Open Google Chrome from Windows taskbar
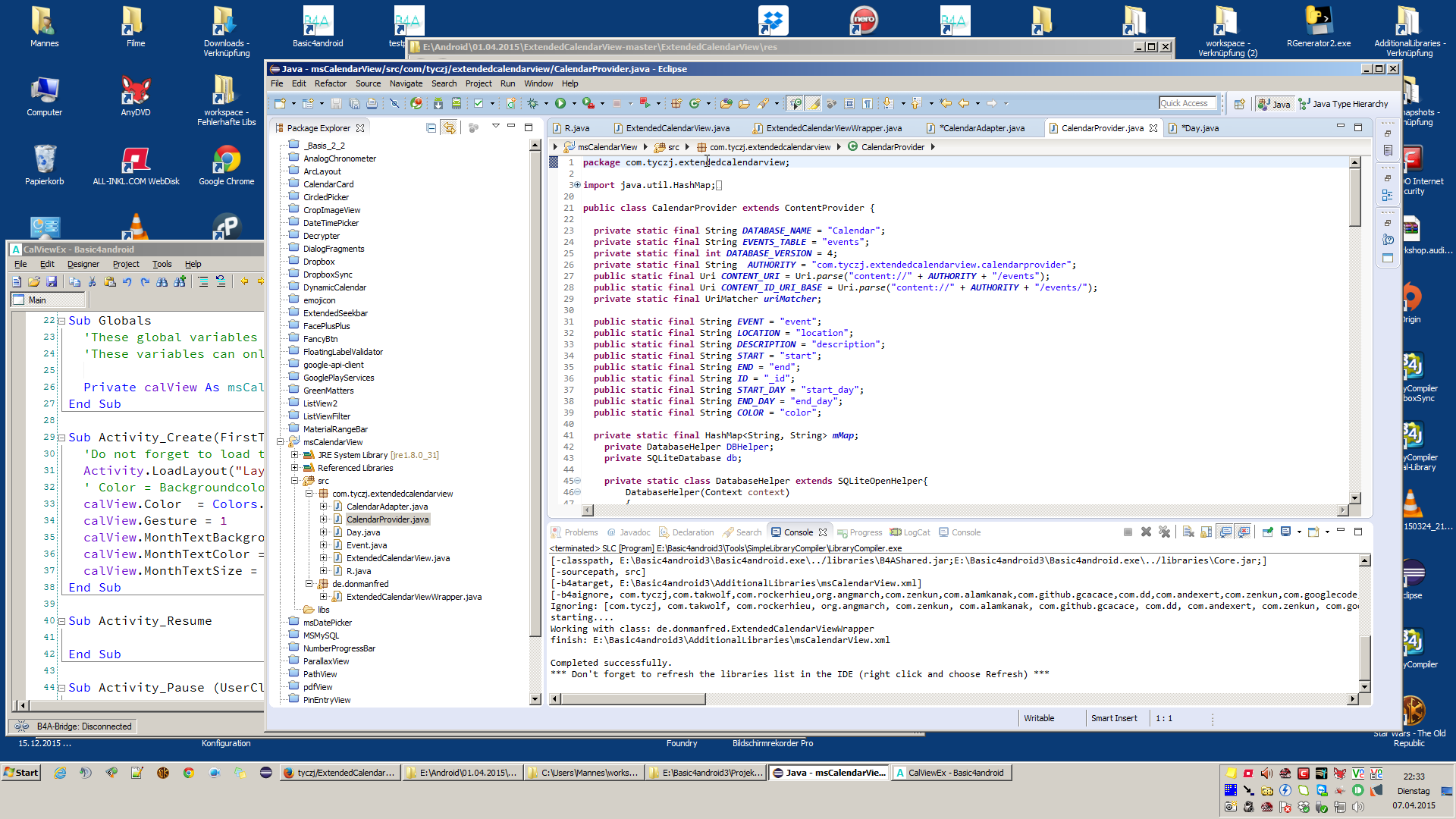Image resolution: width=1456 pixels, height=819 pixels. click(x=188, y=773)
